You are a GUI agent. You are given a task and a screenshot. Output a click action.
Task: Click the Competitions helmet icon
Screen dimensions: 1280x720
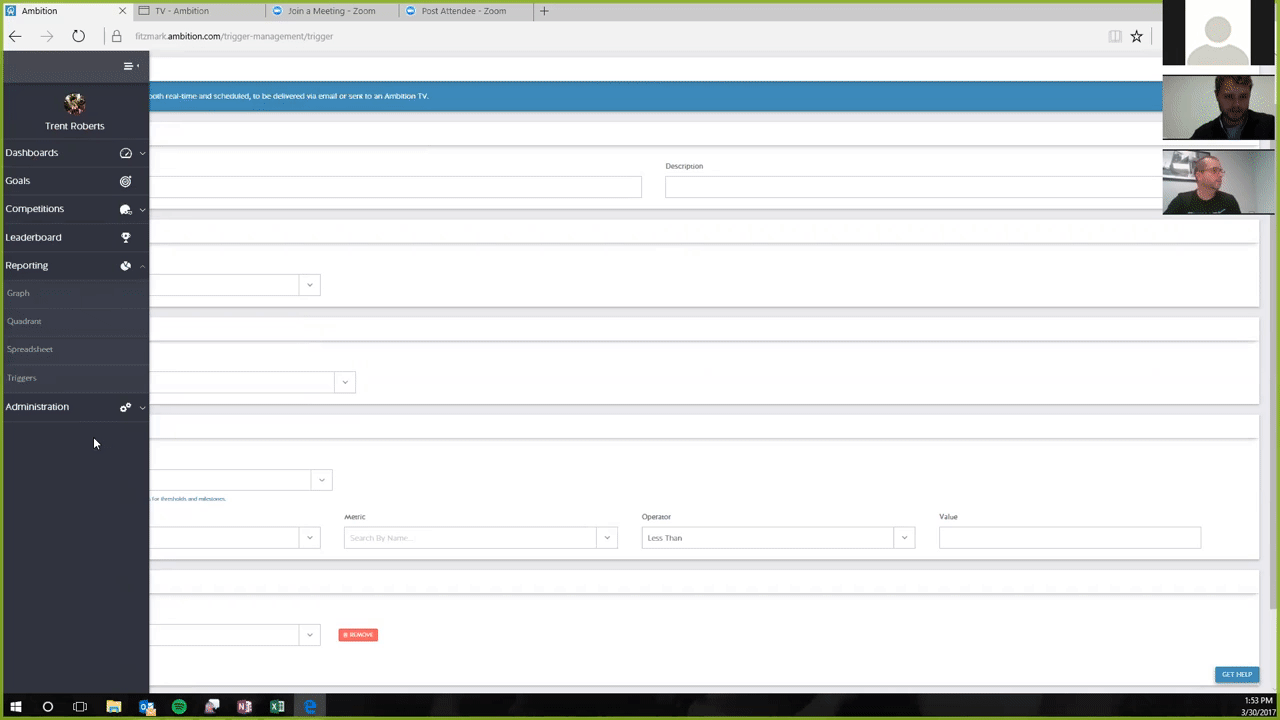126,209
